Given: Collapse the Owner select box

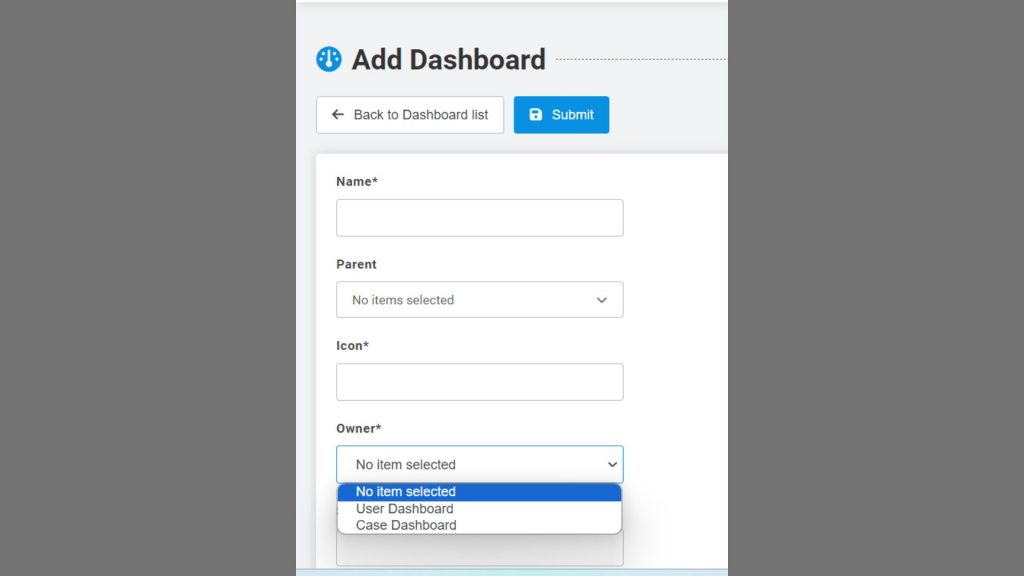Looking at the screenshot, I should 479,464.
